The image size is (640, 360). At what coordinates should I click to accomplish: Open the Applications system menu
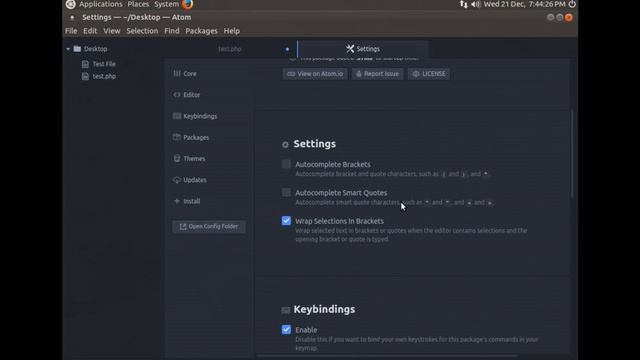click(101, 4)
